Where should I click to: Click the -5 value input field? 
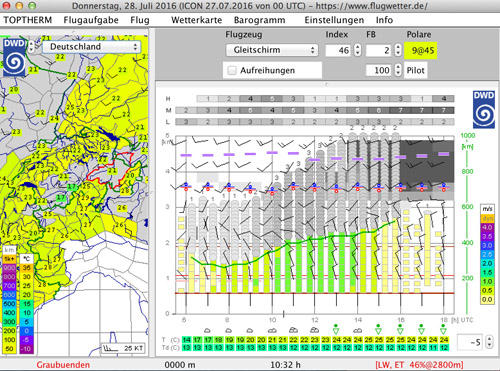(x=472, y=342)
